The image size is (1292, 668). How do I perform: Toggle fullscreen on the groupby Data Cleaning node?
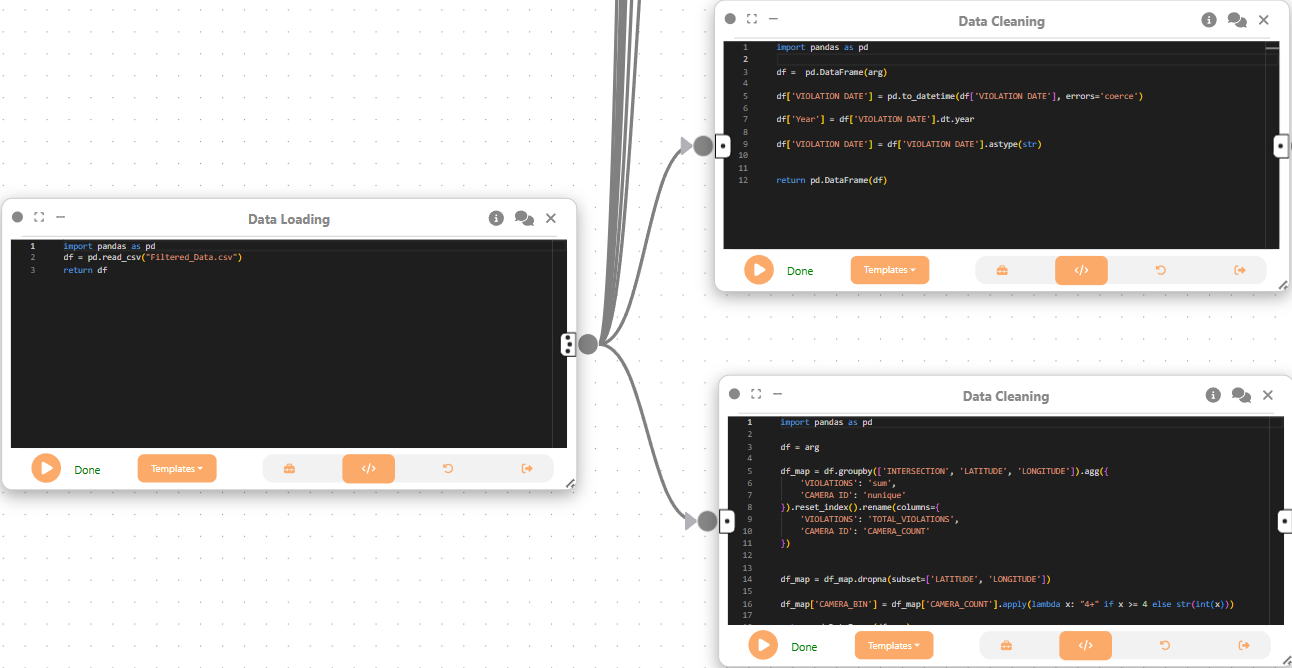756,394
